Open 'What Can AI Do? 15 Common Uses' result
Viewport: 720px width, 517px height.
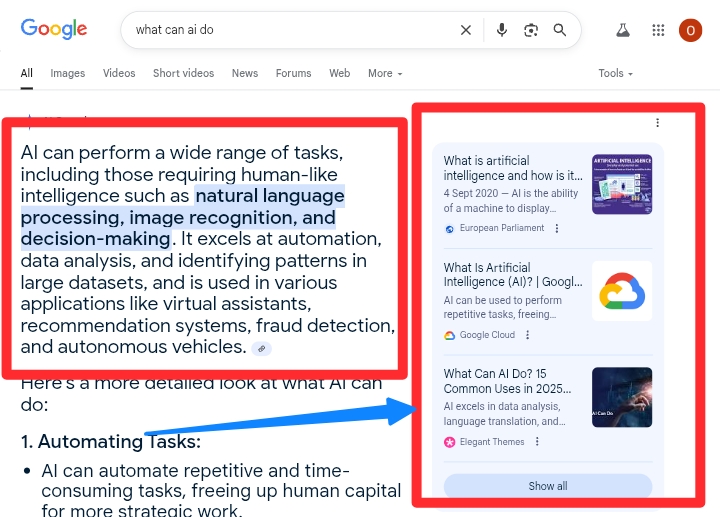(507, 381)
